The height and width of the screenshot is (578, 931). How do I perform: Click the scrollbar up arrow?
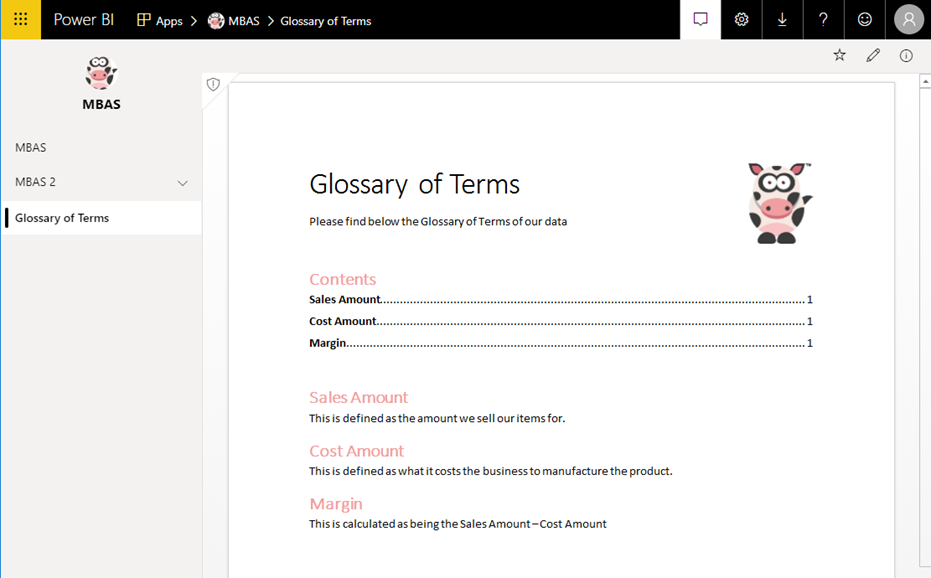925,82
